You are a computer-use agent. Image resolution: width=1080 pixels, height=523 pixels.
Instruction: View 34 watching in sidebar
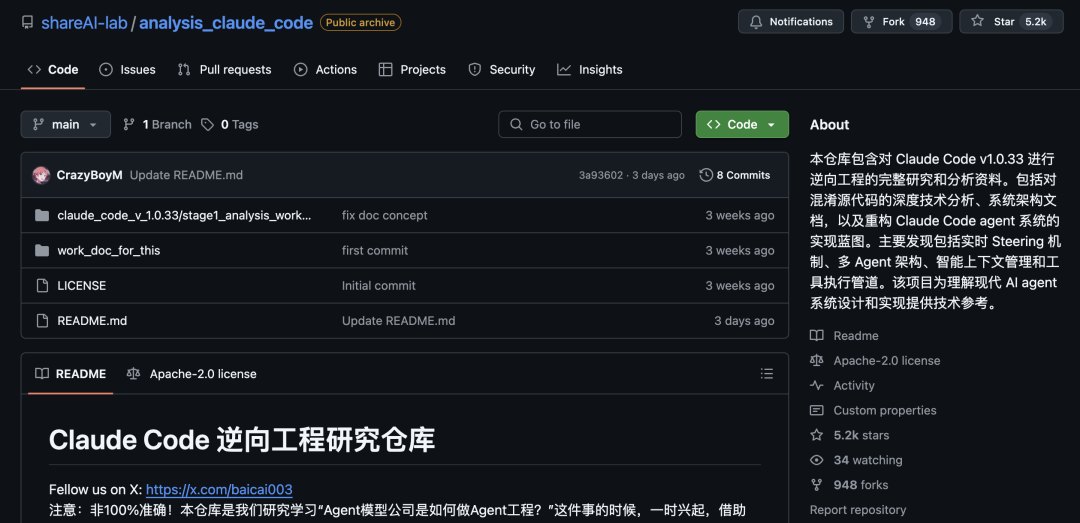pos(856,460)
